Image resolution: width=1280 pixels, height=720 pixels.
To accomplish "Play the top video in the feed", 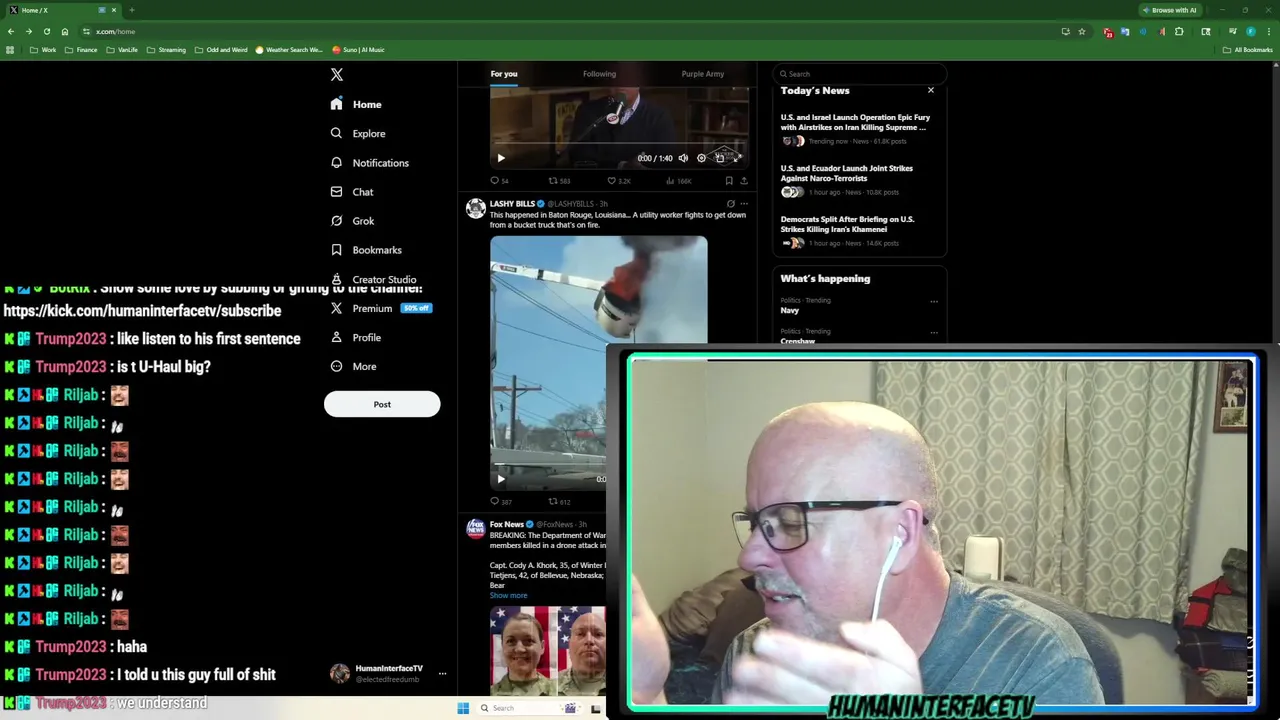I will click(x=501, y=158).
